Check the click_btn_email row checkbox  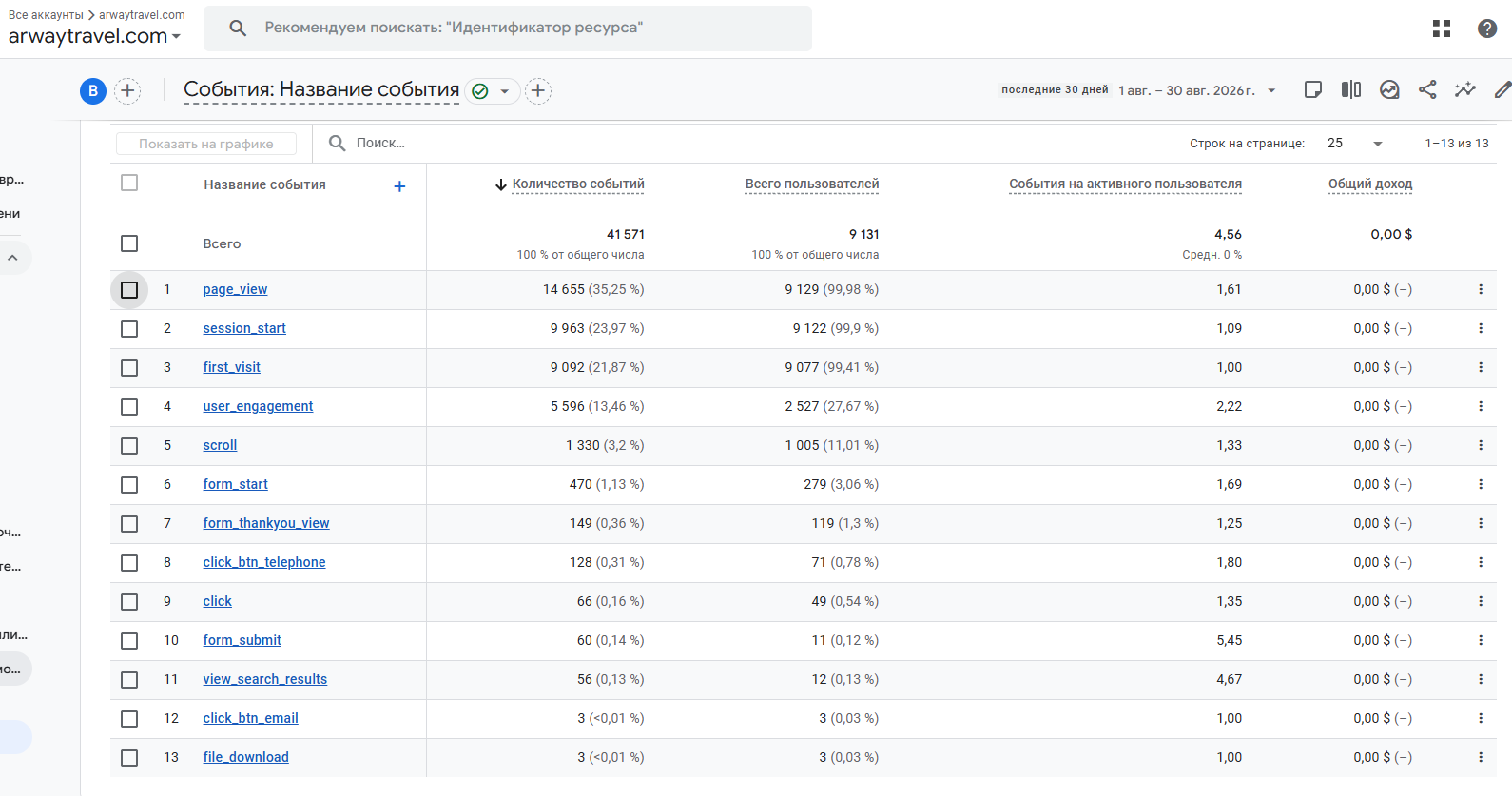point(129,719)
